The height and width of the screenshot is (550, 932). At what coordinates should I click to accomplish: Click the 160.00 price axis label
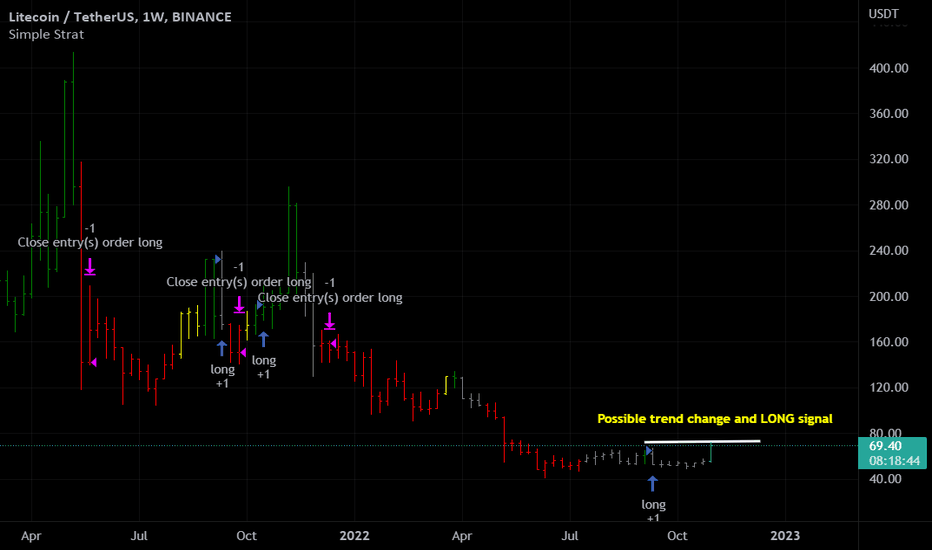click(x=889, y=342)
